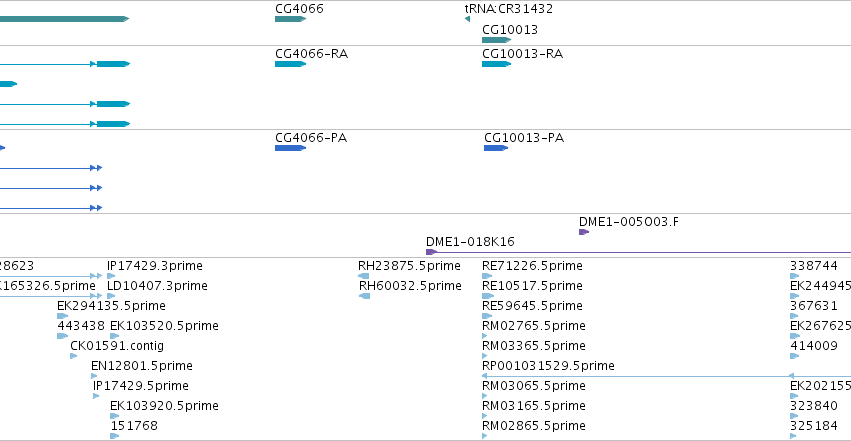Click the RH60032.5prime feature arrow

coord(364,296)
